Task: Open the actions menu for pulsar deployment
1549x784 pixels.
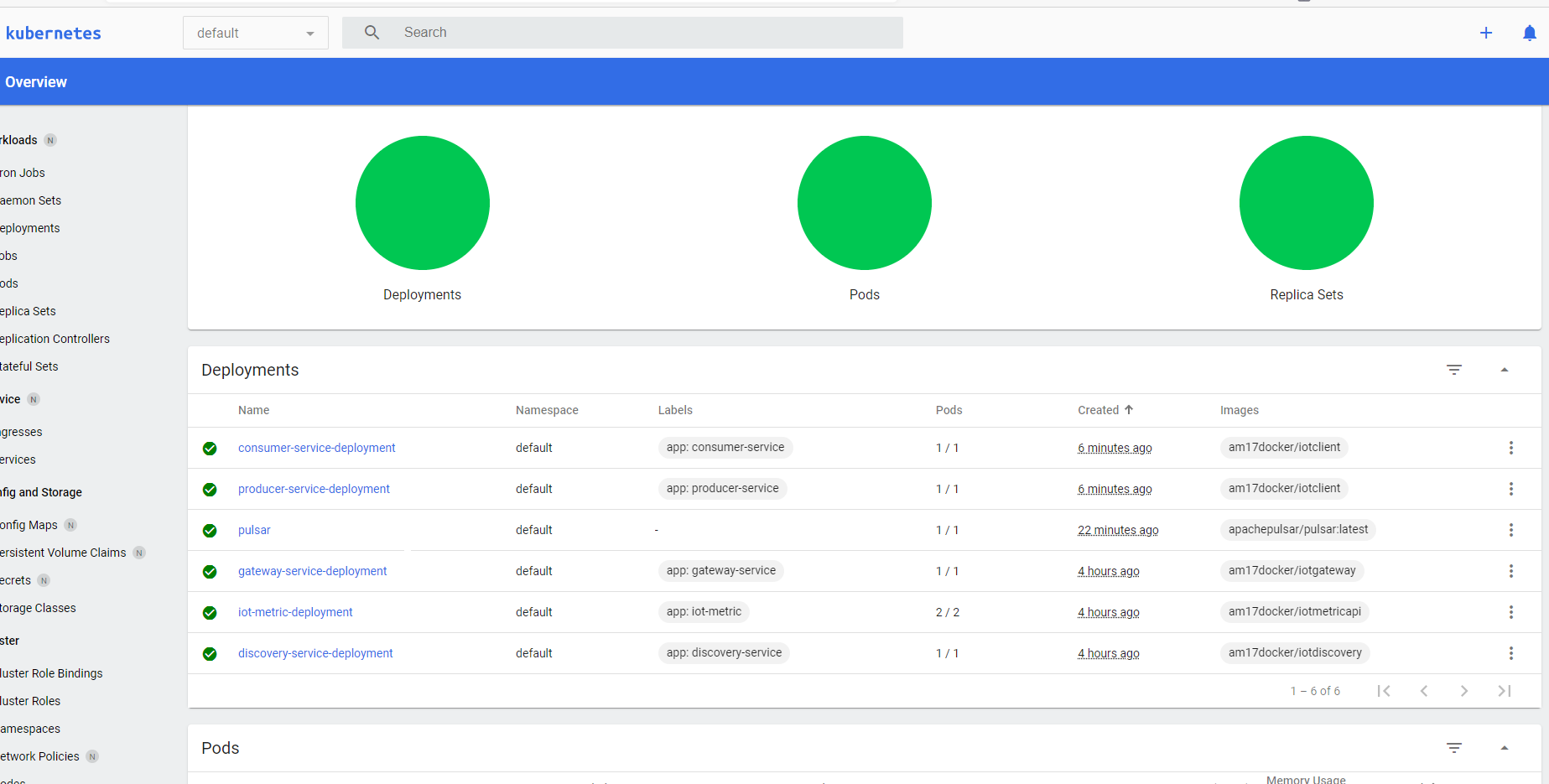Action: 1510,530
